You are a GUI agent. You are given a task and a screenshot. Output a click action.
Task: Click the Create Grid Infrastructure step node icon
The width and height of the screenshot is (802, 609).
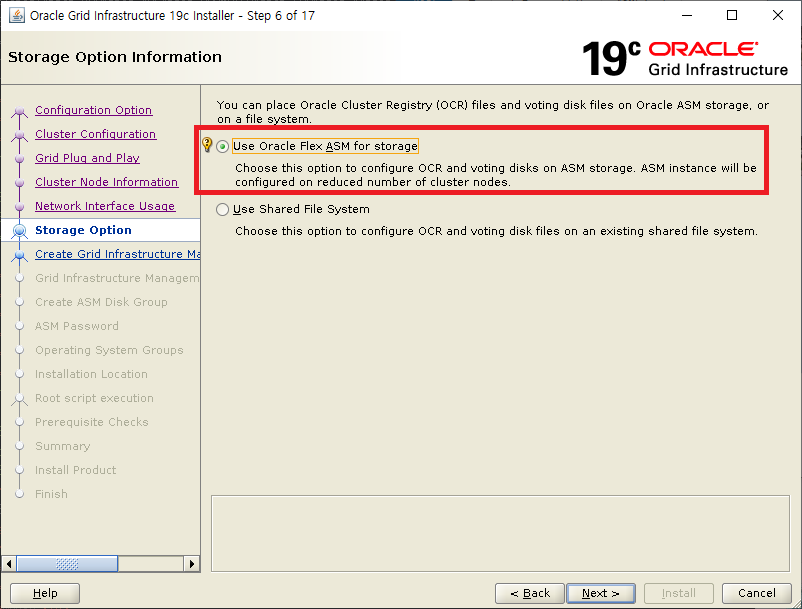click(x=19, y=255)
